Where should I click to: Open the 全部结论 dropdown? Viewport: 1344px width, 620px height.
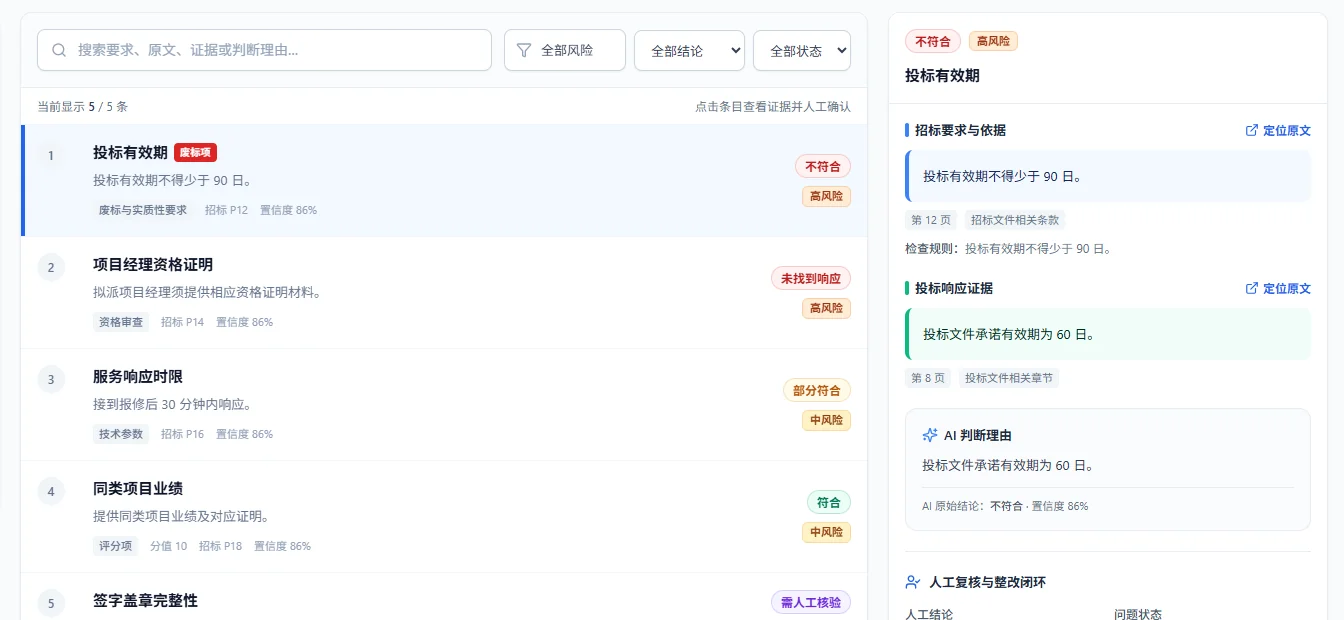[689, 50]
